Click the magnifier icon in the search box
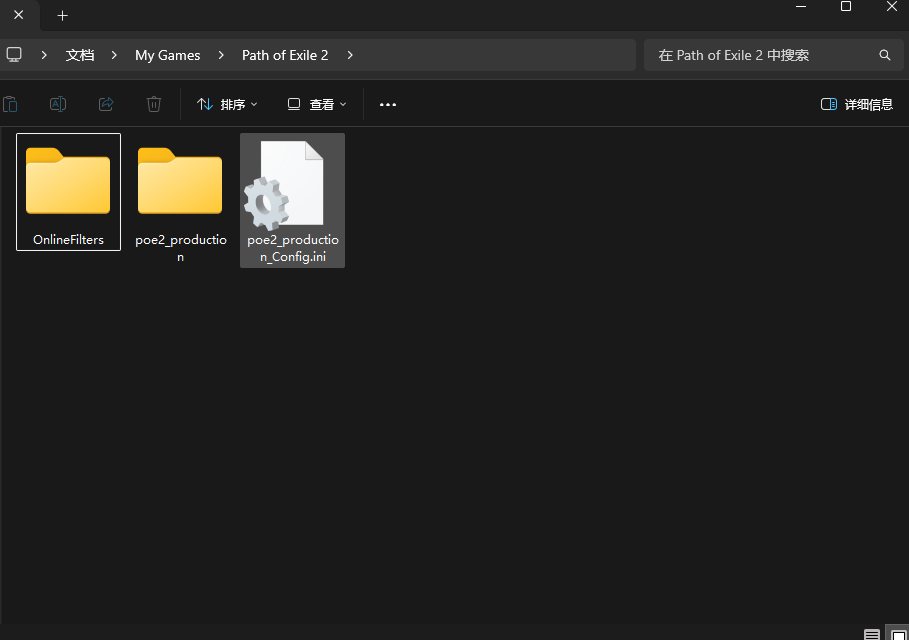 point(884,55)
